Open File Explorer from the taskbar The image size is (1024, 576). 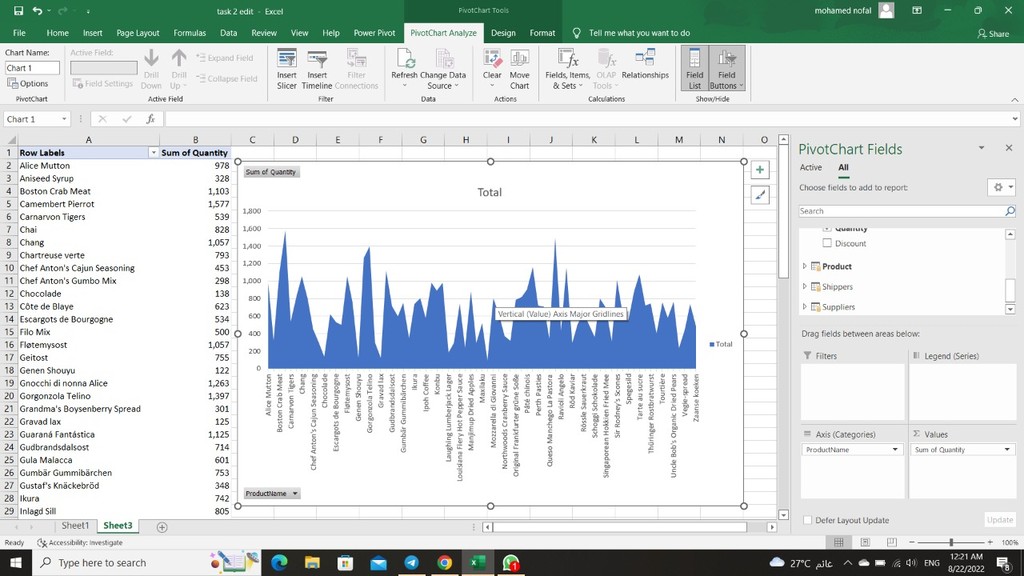[x=312, y=562]
